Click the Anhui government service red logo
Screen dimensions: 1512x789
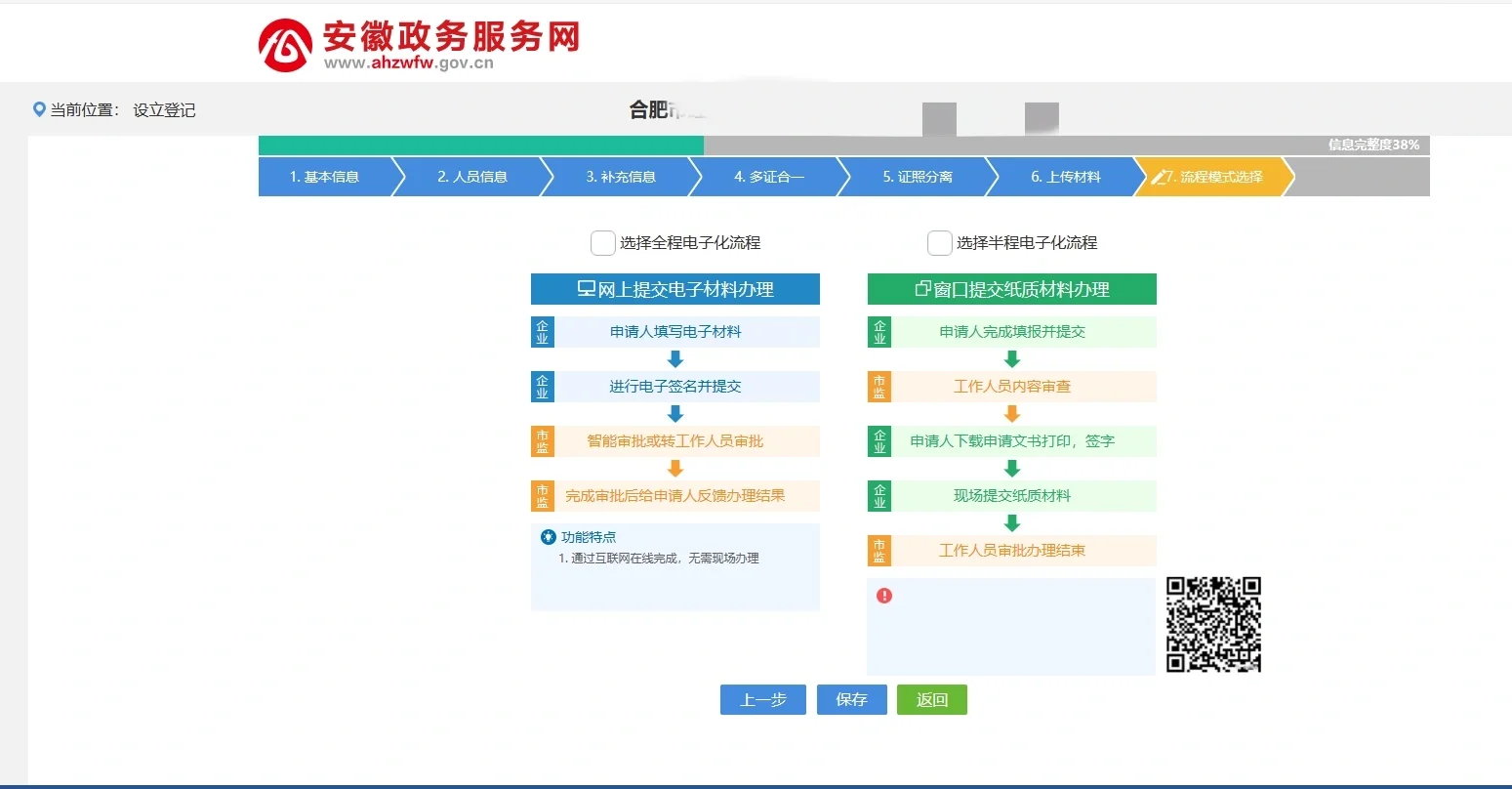[x=285, y=45]
